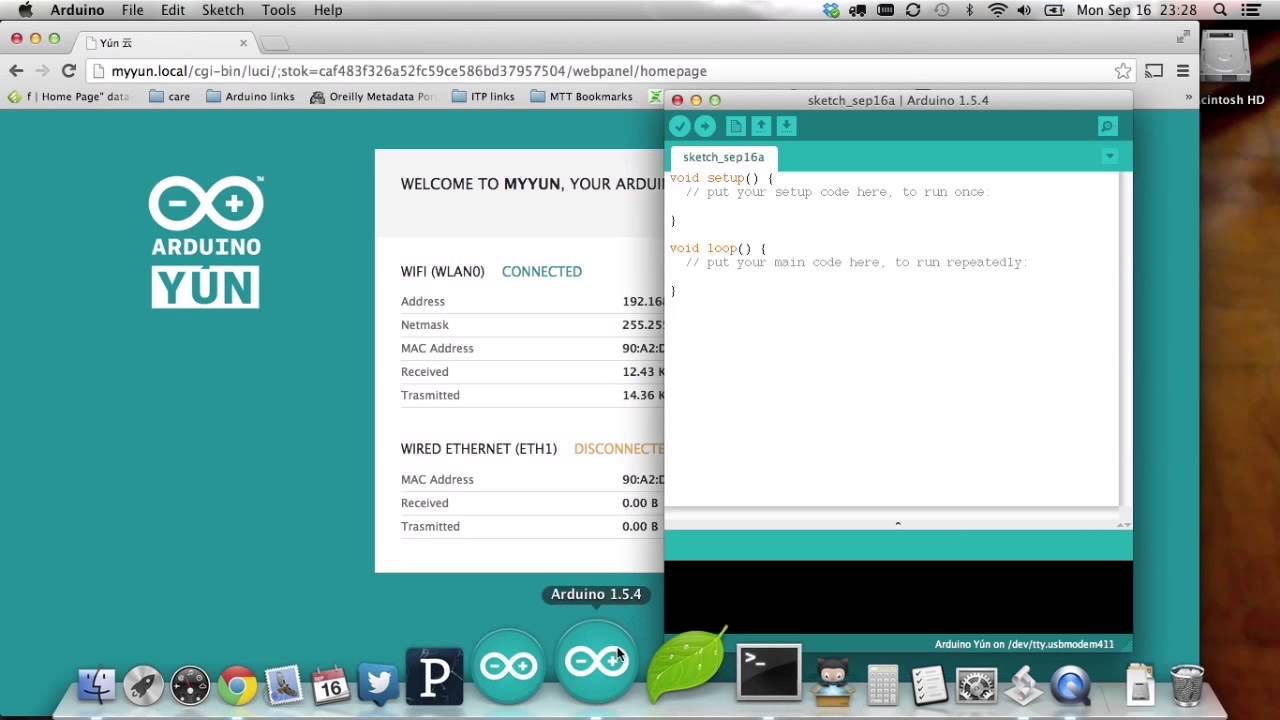Click the date and time in menu bar
The height and width of the screenshot is (720, 1280).
pyautogui.click(x=1137, y=10)
